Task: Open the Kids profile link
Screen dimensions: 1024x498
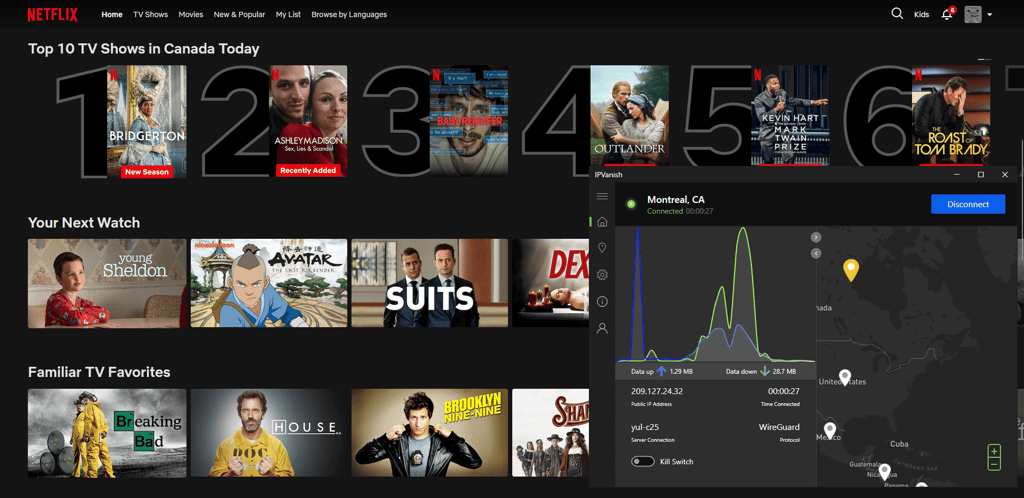Action: pyautogui.click(x=921, y=14)
